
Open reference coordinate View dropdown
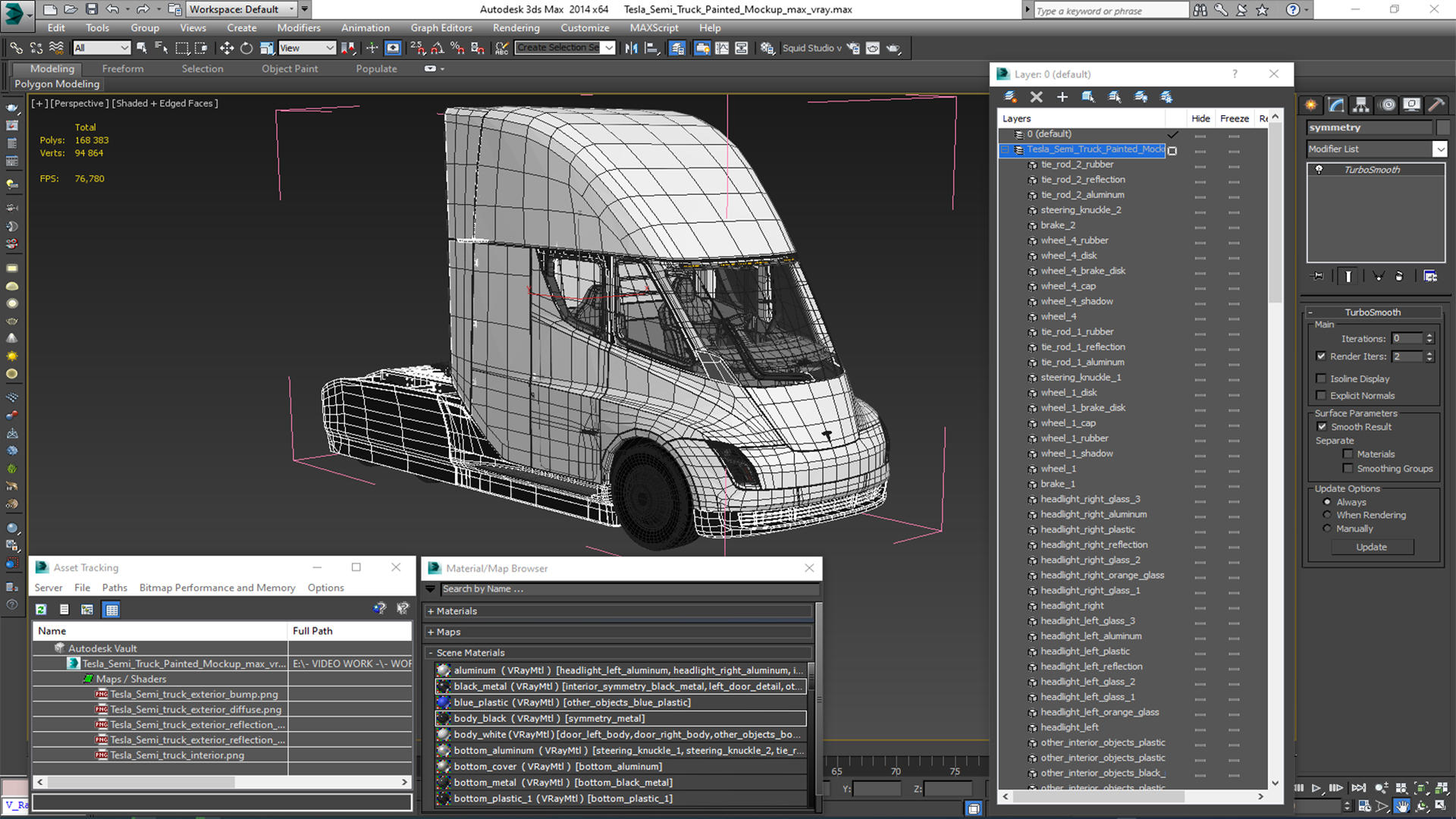[307, 48]
